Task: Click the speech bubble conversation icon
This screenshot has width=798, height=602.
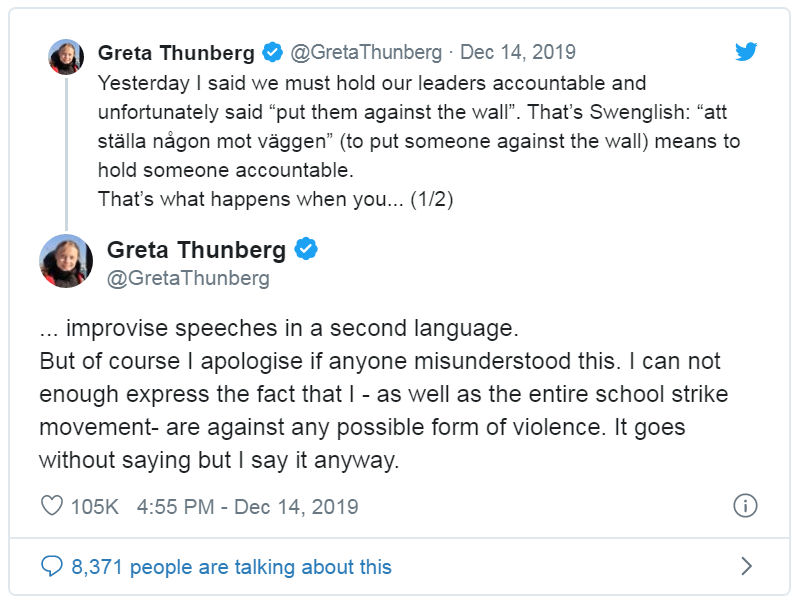Action: tap(51, 567)
